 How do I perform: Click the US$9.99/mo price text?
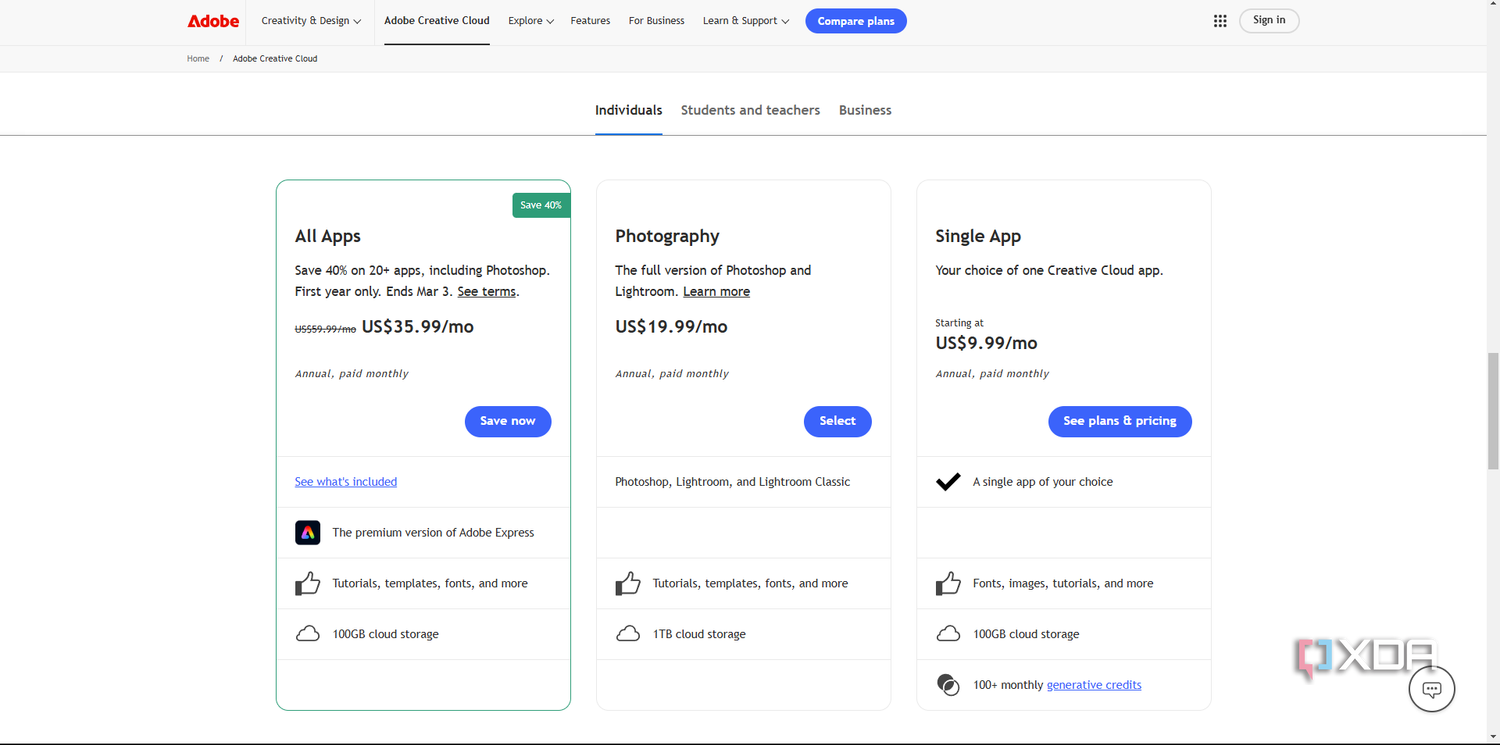click(986, 343)
